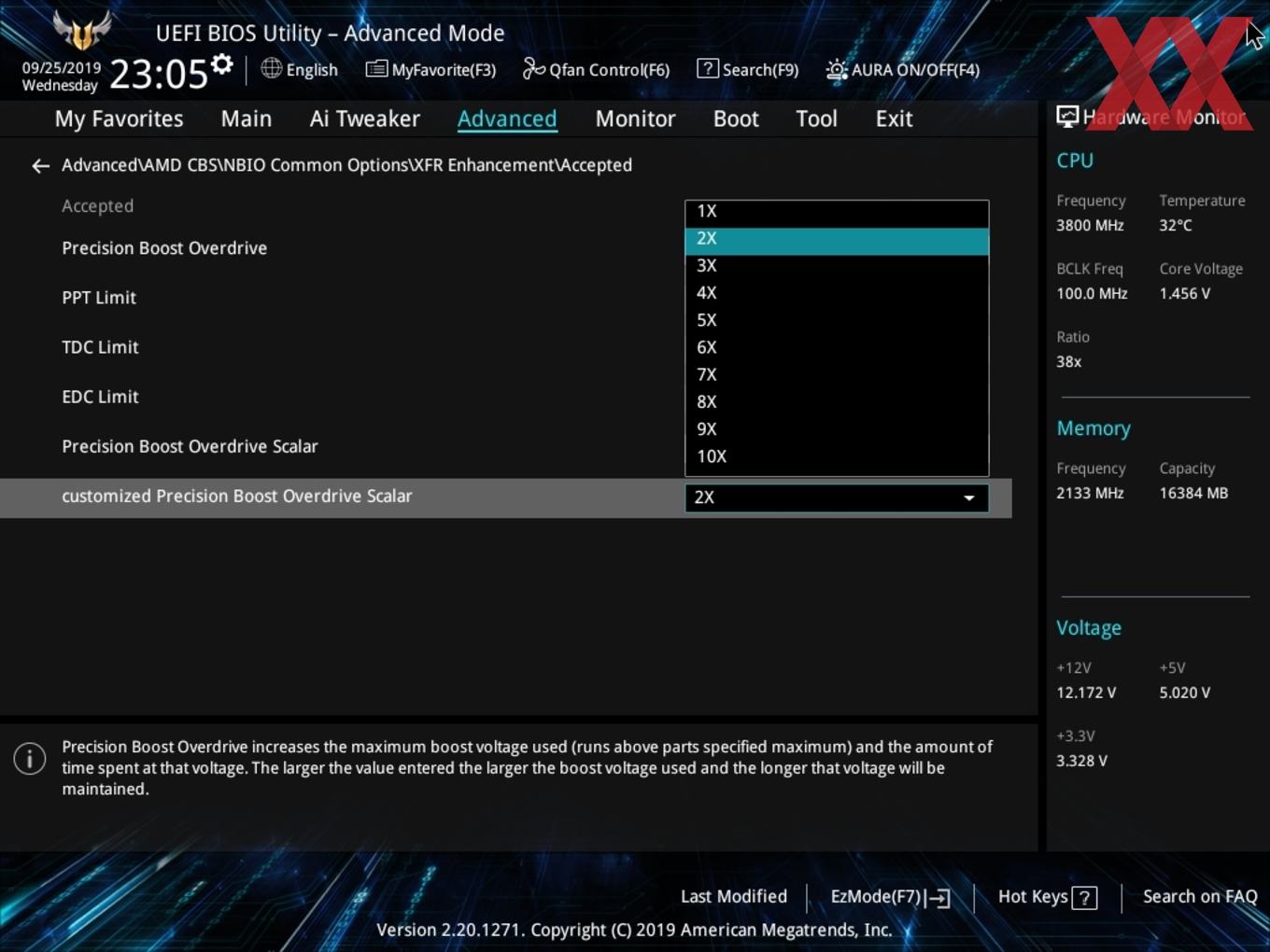The width and height of the screenshot is (1270, 952).
Task: Click the back arrow beside the breadcrumb path
Action: tap(40, 166)
